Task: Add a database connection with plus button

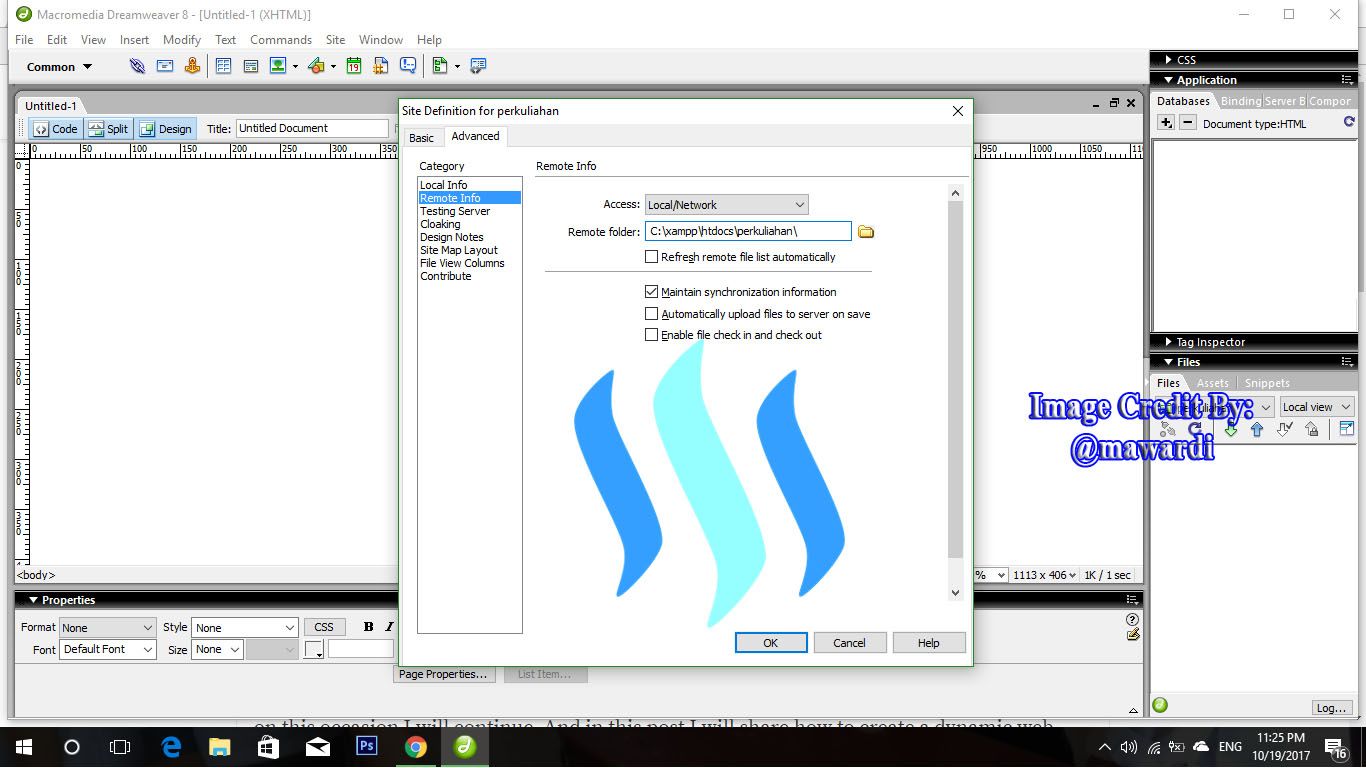Action: coord(1166,123)
